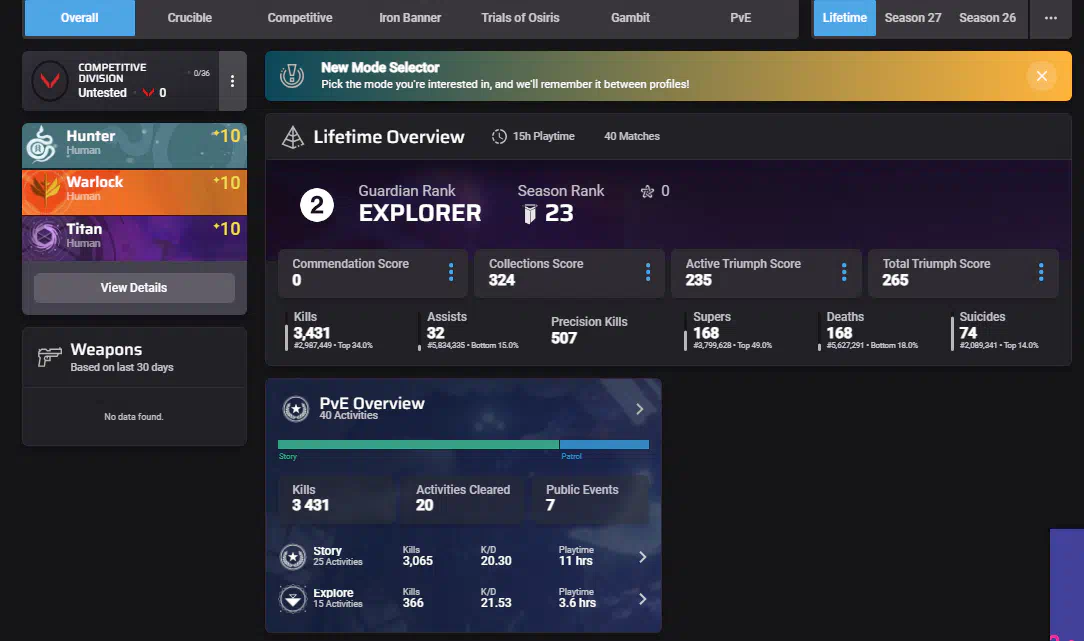Expand the Story activities row chevron

coord(642,557)
